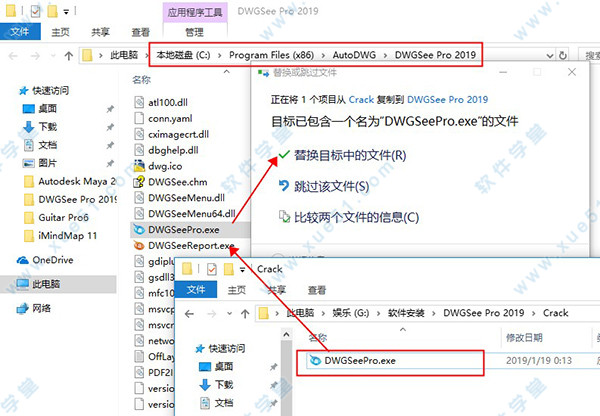Screen dimensions: 600x416
Task: Select OneDrive in main navigation pane
Action: [53, 260]
